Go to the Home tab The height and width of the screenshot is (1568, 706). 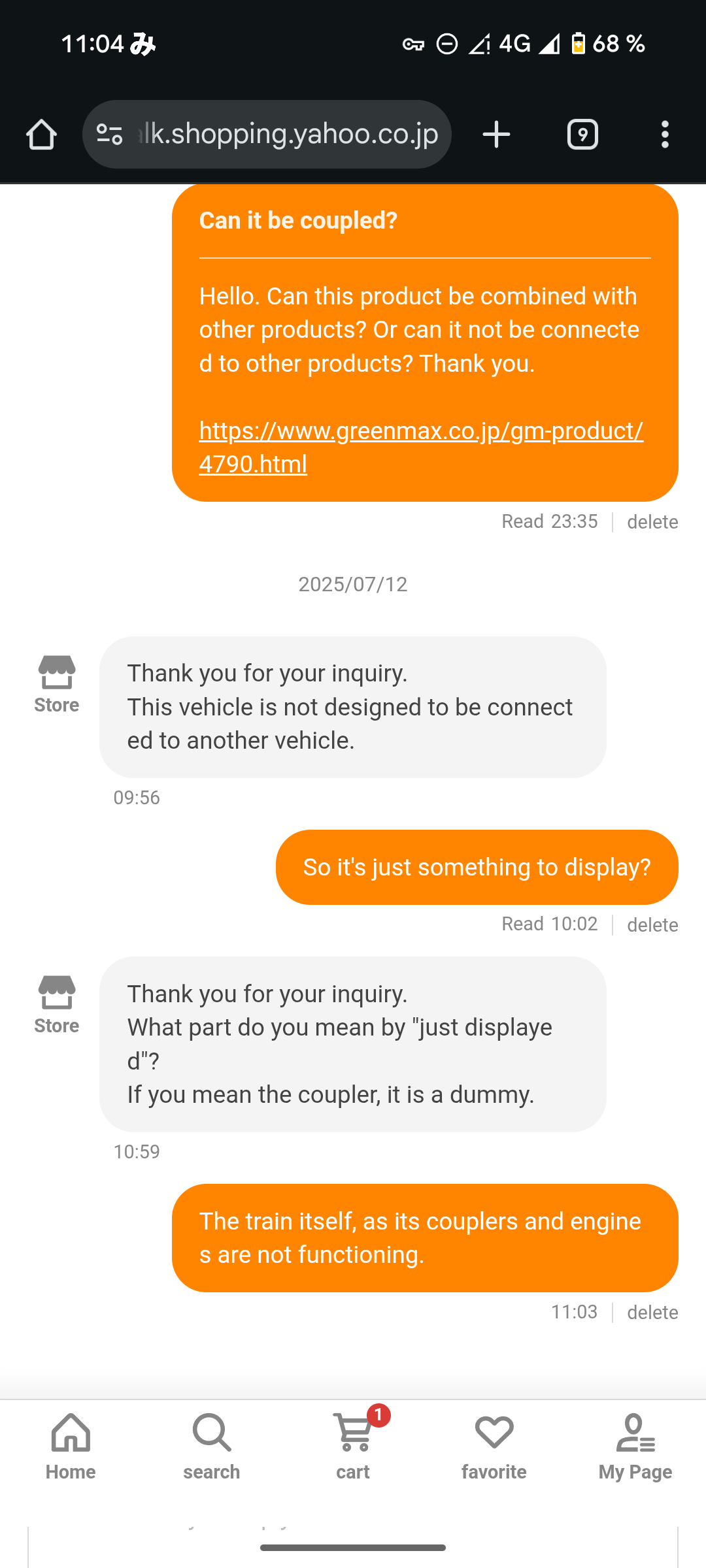click(x=71, y=1446)
